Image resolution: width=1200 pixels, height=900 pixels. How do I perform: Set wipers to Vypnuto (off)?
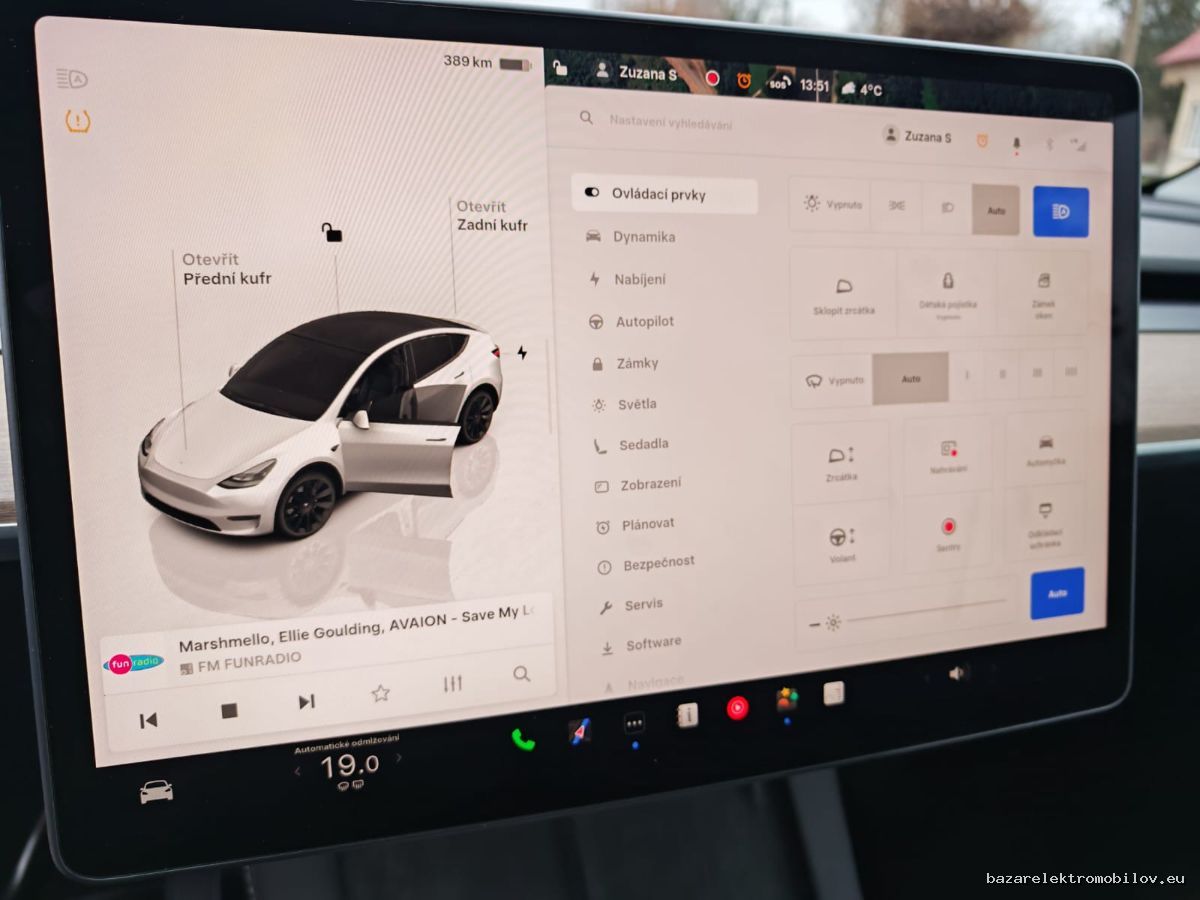point(833,380)
